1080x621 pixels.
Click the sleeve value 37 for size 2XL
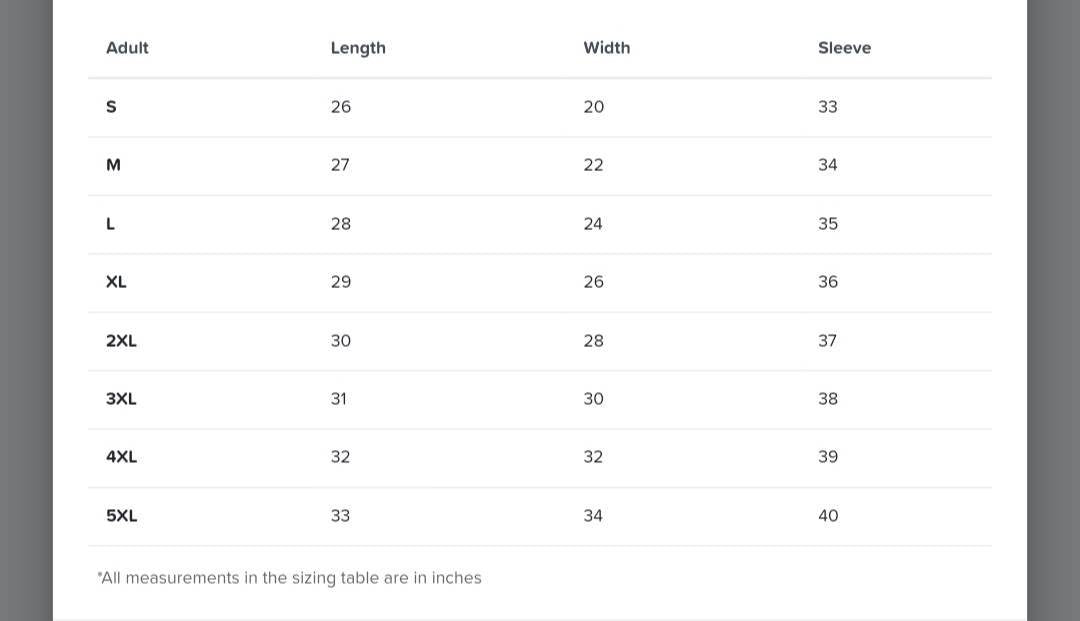pyautogui.click(x=827, y=341)
